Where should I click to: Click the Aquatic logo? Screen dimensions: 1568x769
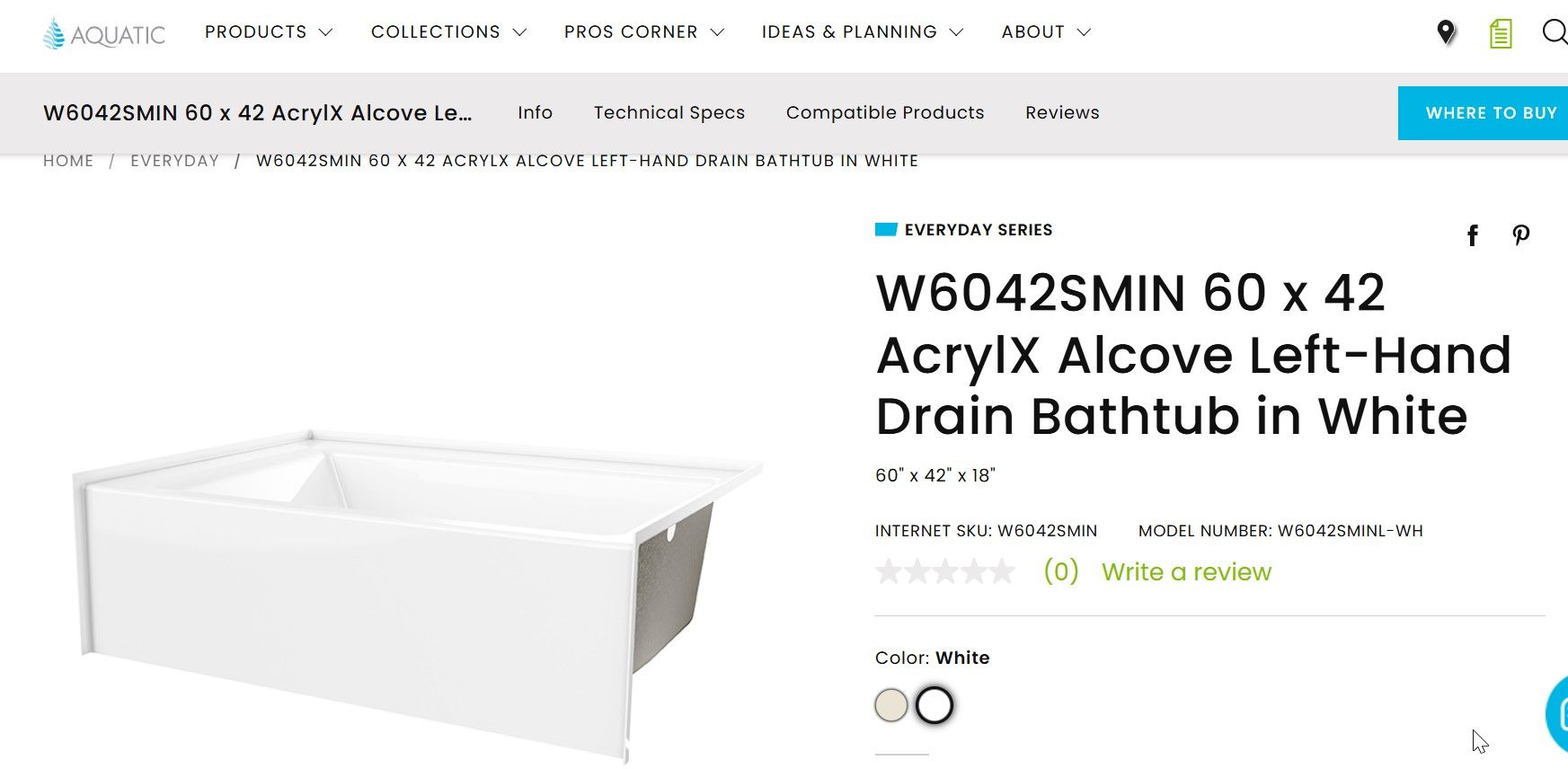(104, 33)
